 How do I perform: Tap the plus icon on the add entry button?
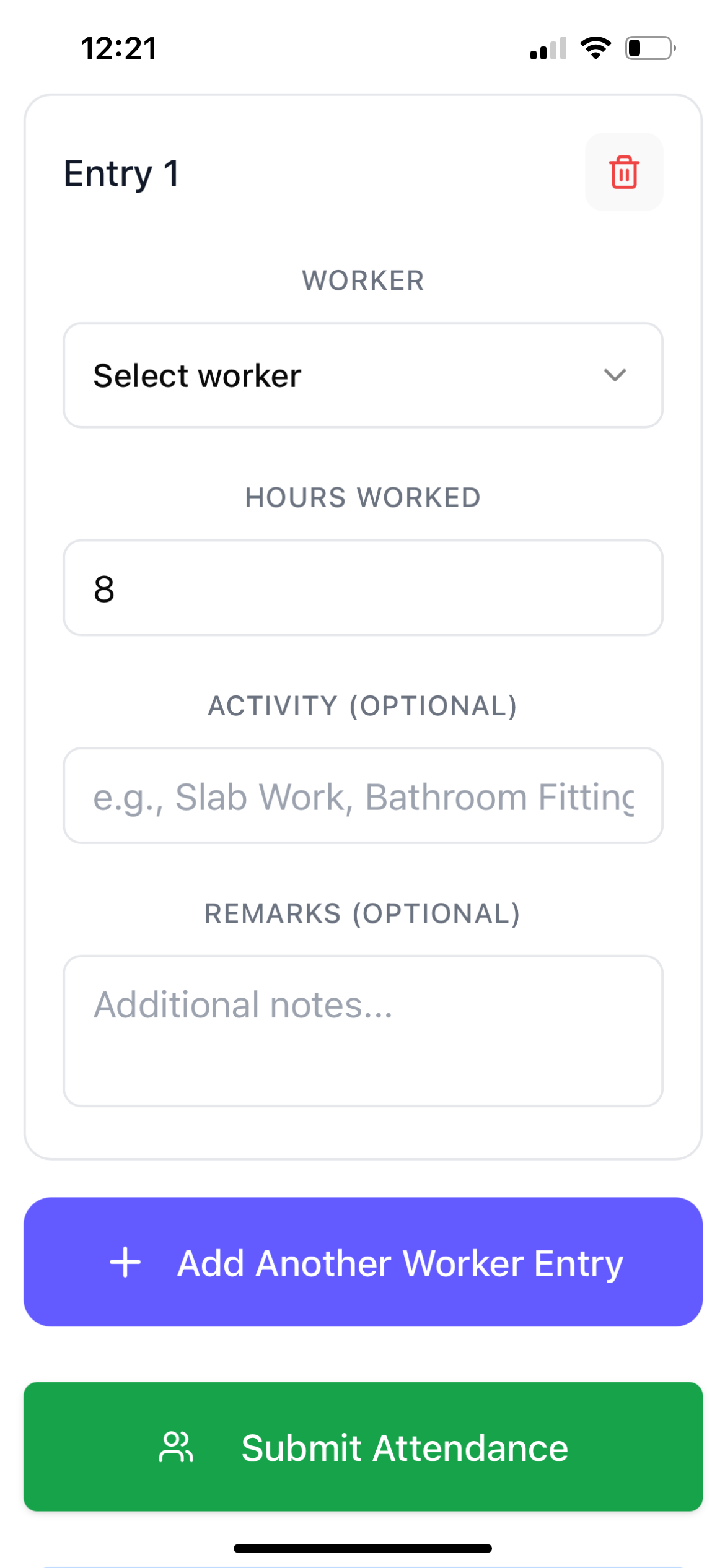point(125,1262)
